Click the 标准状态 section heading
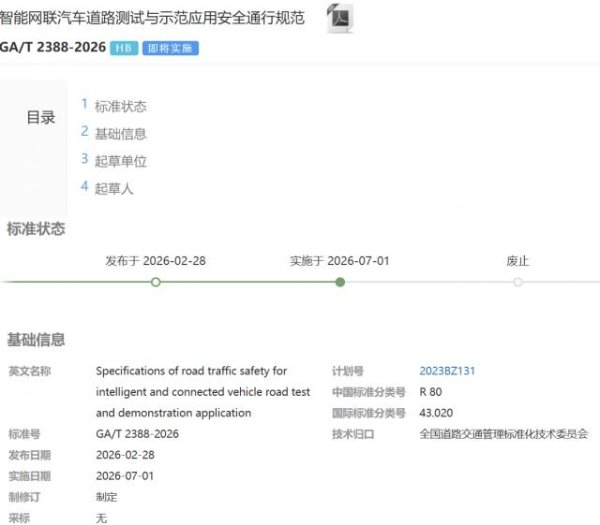 (36, 229)
